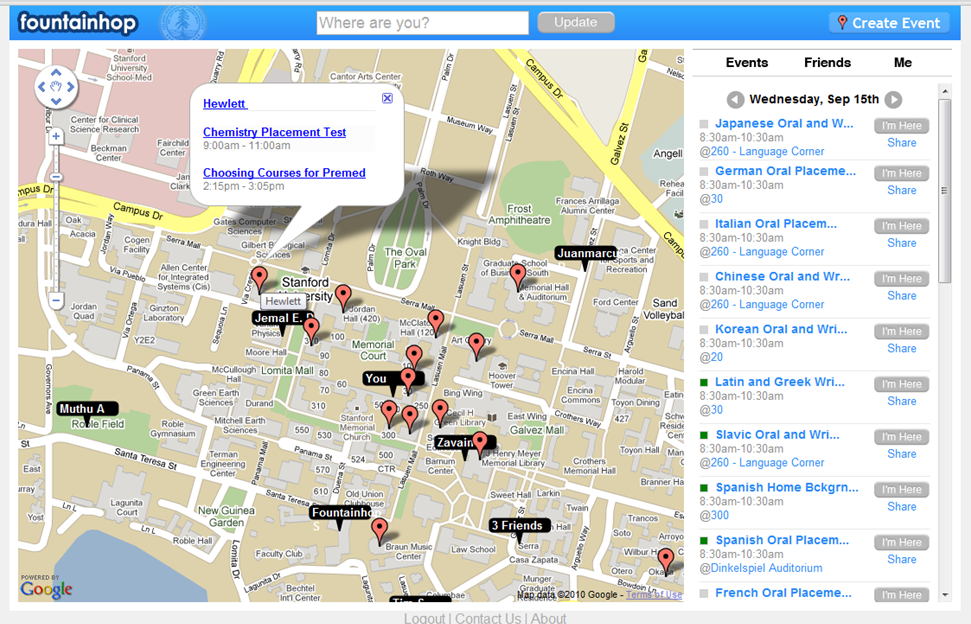Viewport: 971px width, 624px height.
Task: Click the Update button
Action: pyautogui.click(x=575, y=22)
